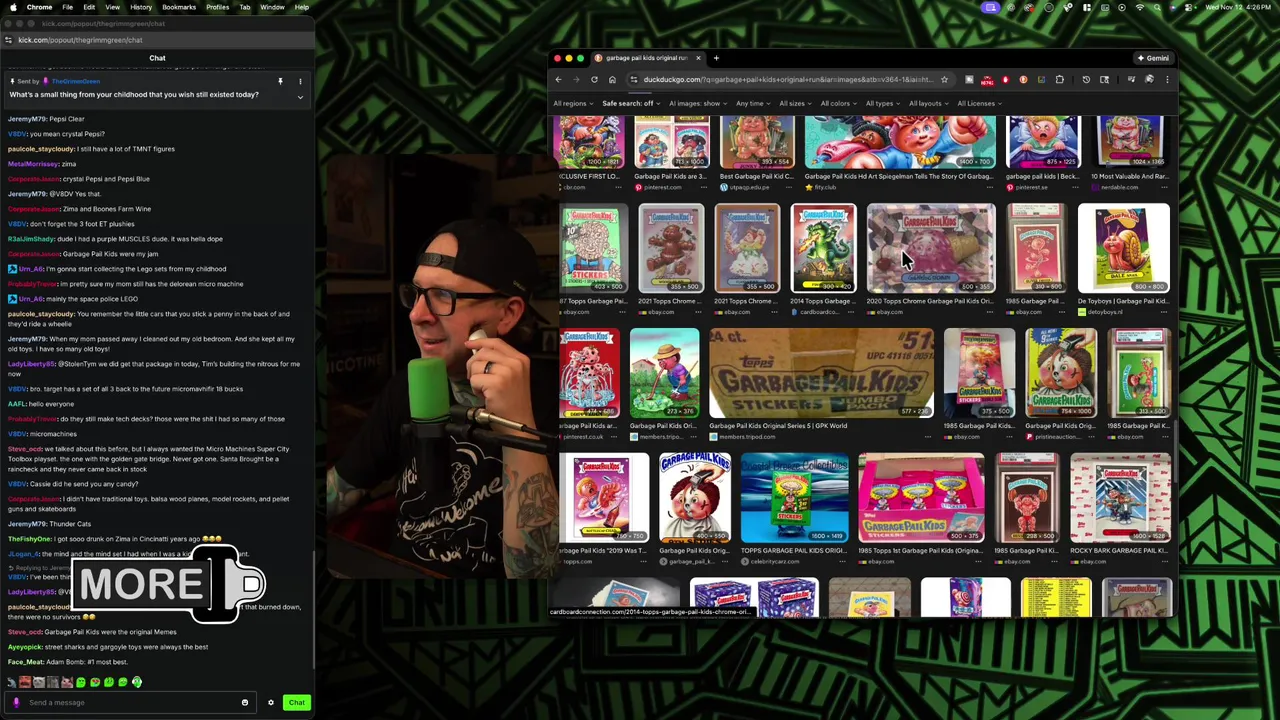Open the emoji picker in message box

point(244,702)
